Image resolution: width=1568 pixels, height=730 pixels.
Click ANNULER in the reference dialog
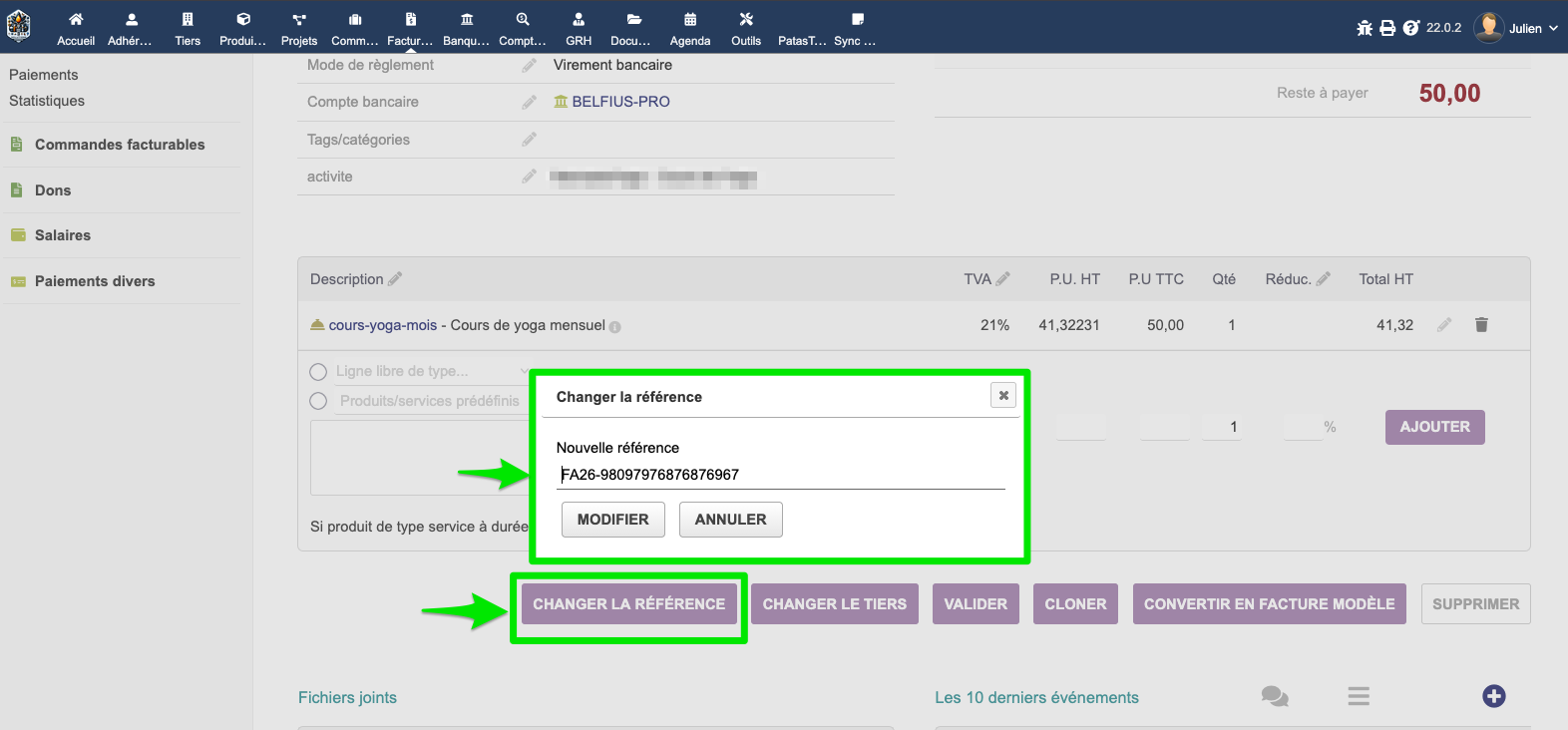tap(731, 520)
